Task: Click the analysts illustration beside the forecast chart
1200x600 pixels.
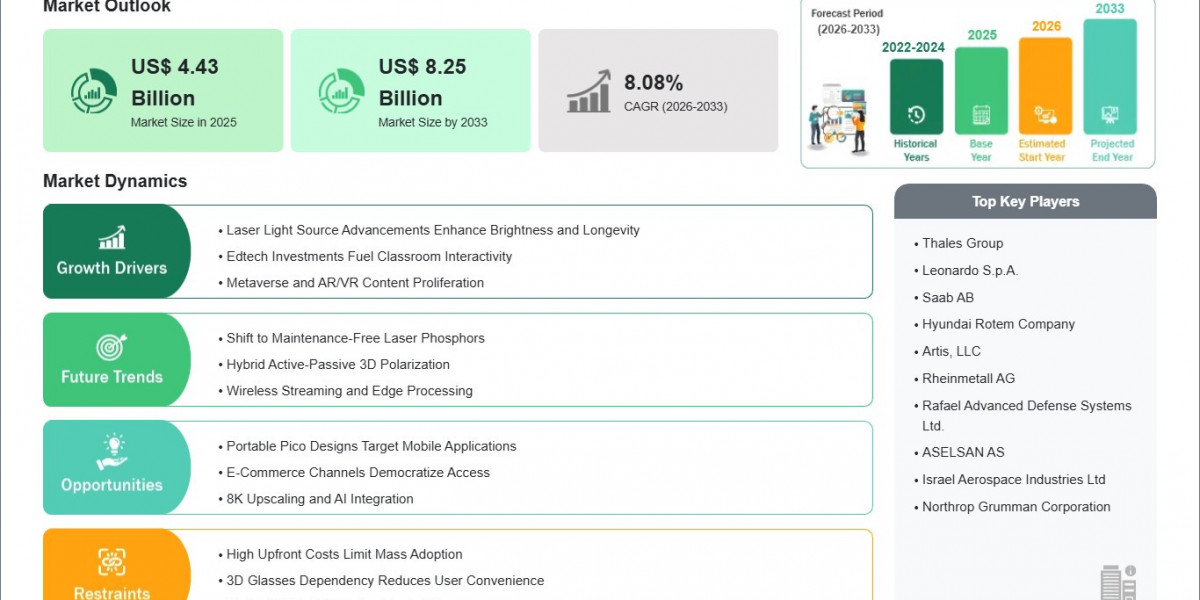Action: (838, 118)
